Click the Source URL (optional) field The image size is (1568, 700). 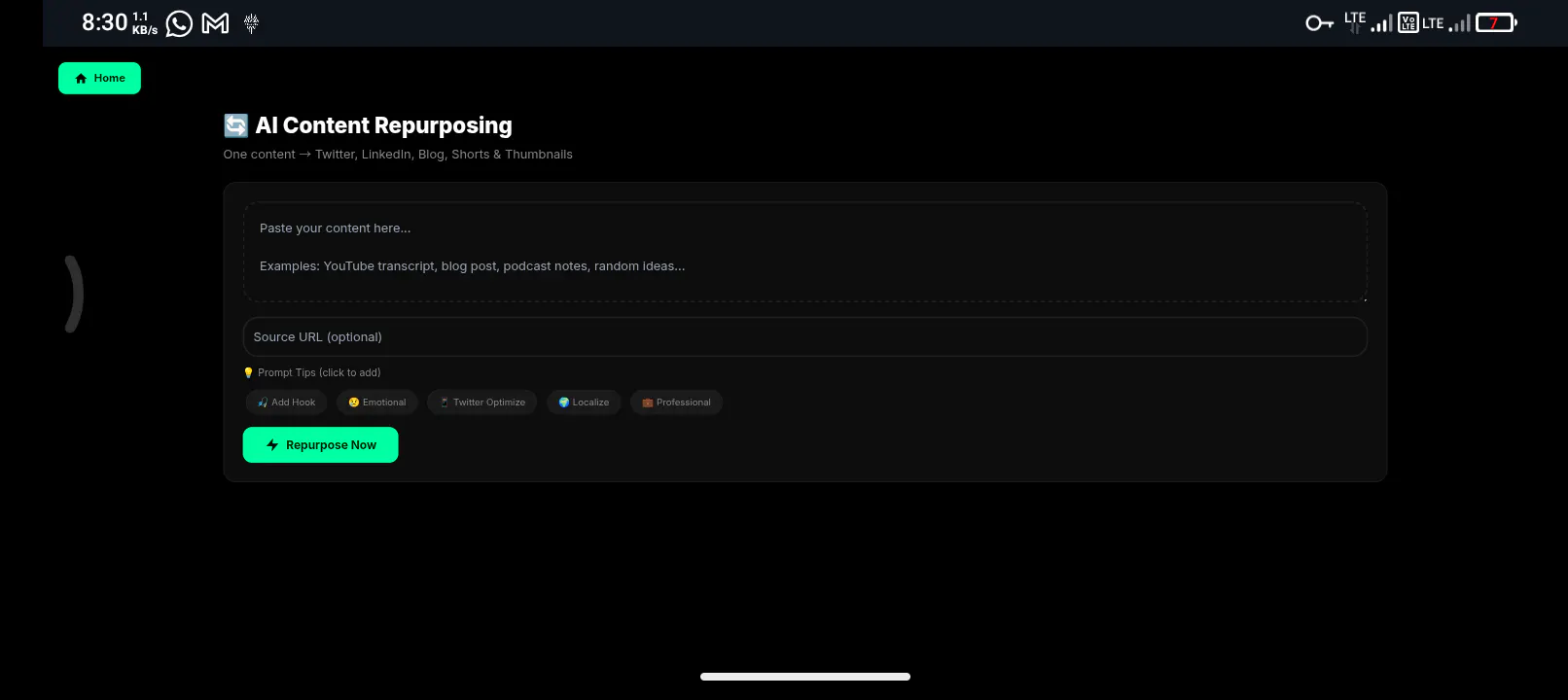click(805, 337)
